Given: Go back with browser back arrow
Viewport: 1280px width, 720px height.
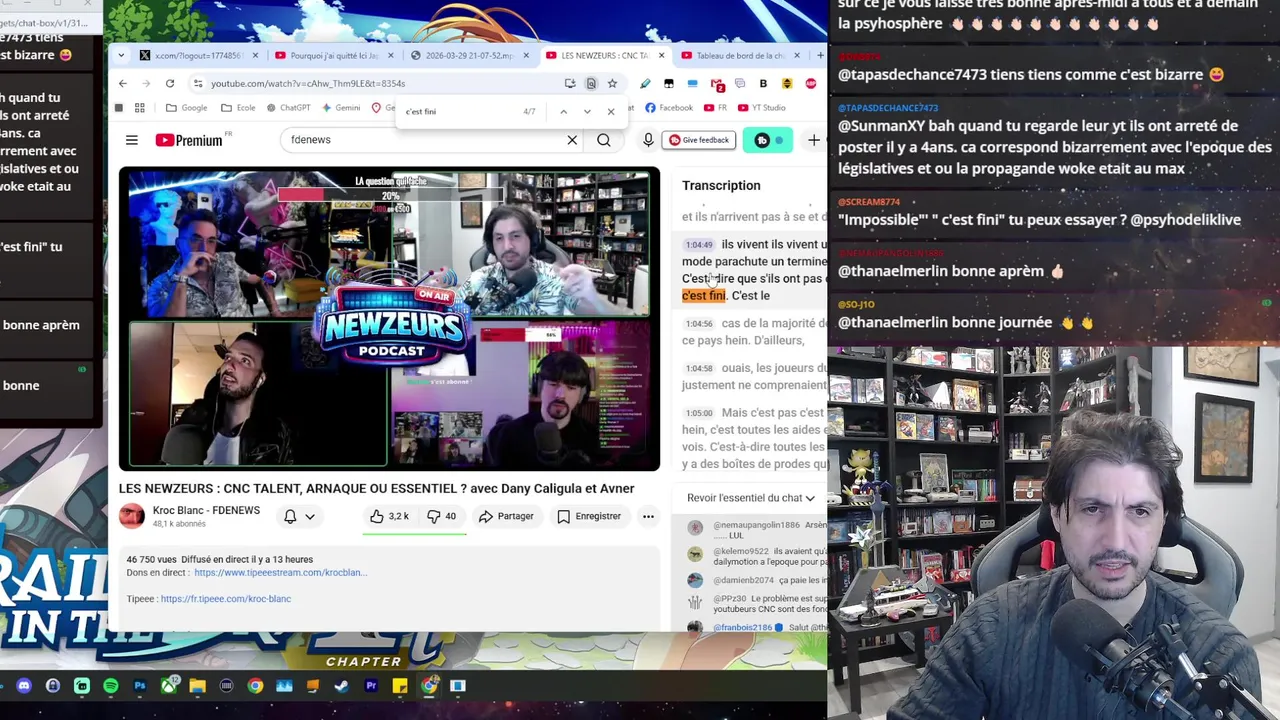Looking at the screenshot, I should tap(123, 84).
